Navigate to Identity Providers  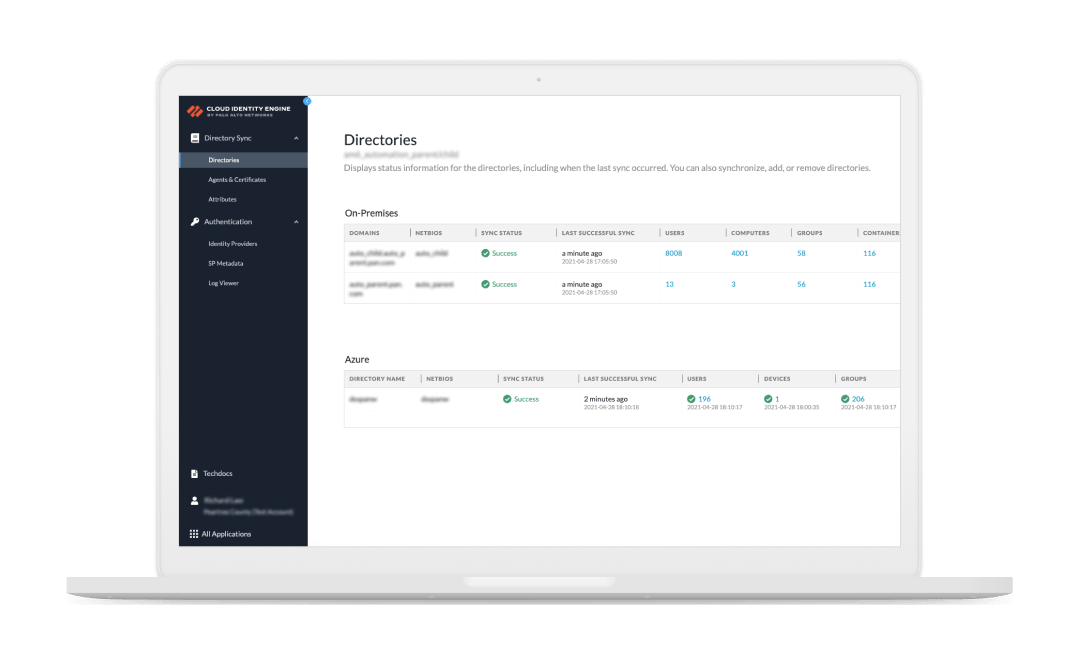click(x=234, y=243)
